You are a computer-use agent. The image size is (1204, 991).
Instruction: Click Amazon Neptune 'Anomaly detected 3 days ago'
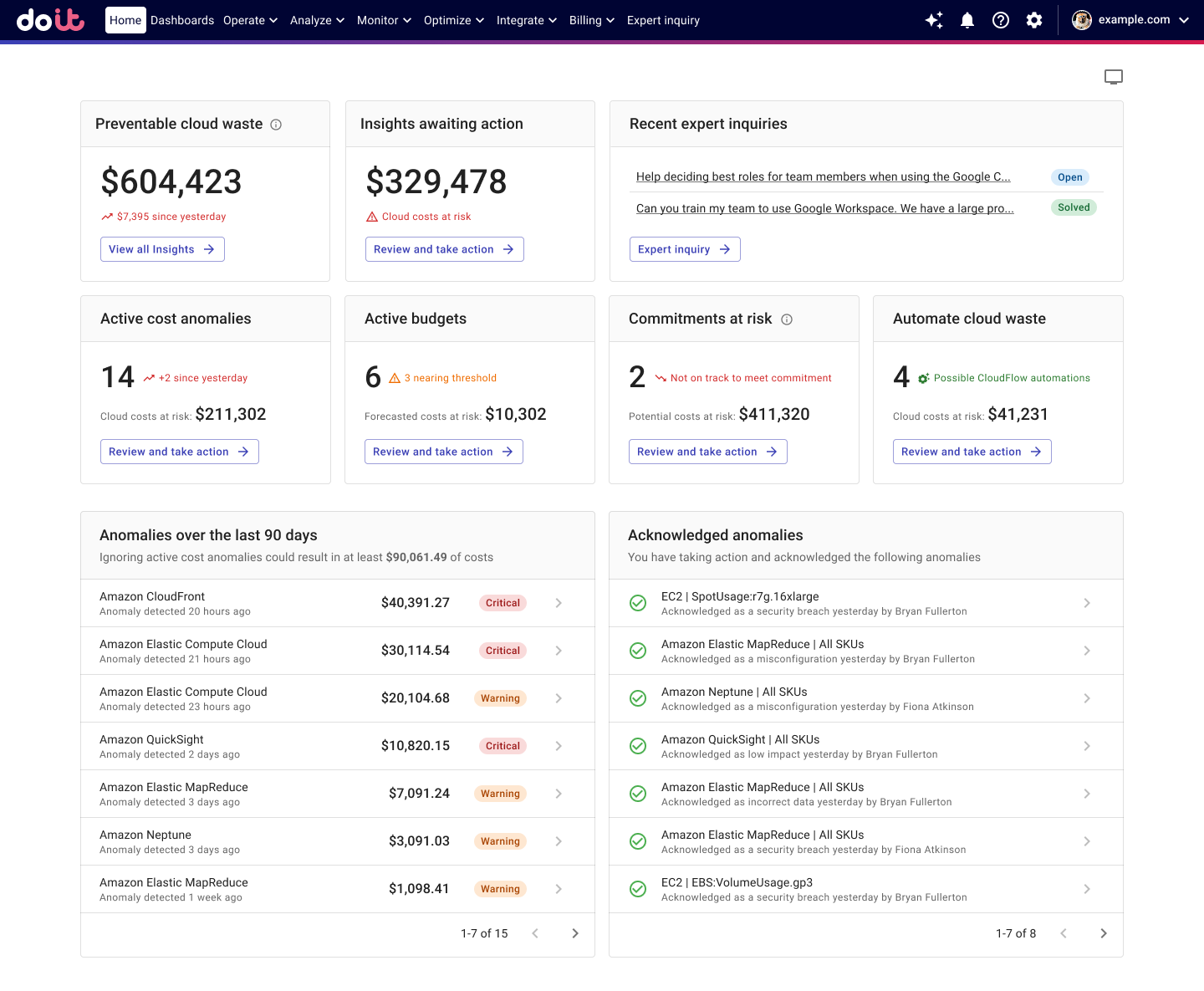(x=170, y=850)
